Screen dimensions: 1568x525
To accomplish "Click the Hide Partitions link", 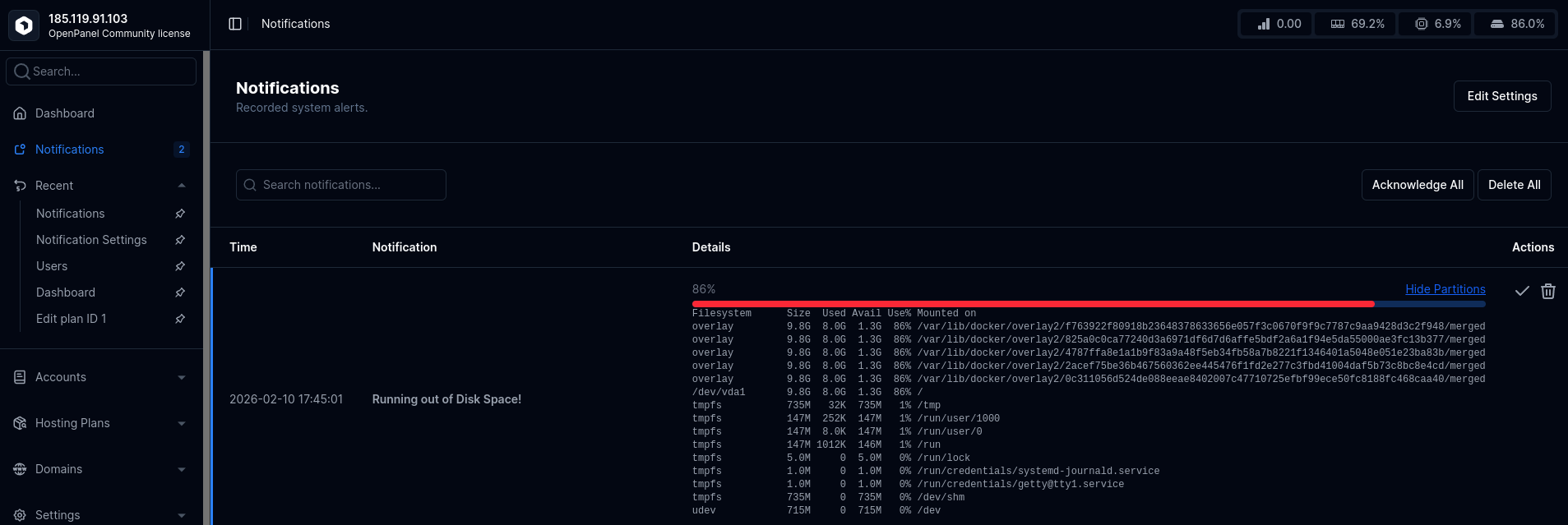I will coord(1445,289).
